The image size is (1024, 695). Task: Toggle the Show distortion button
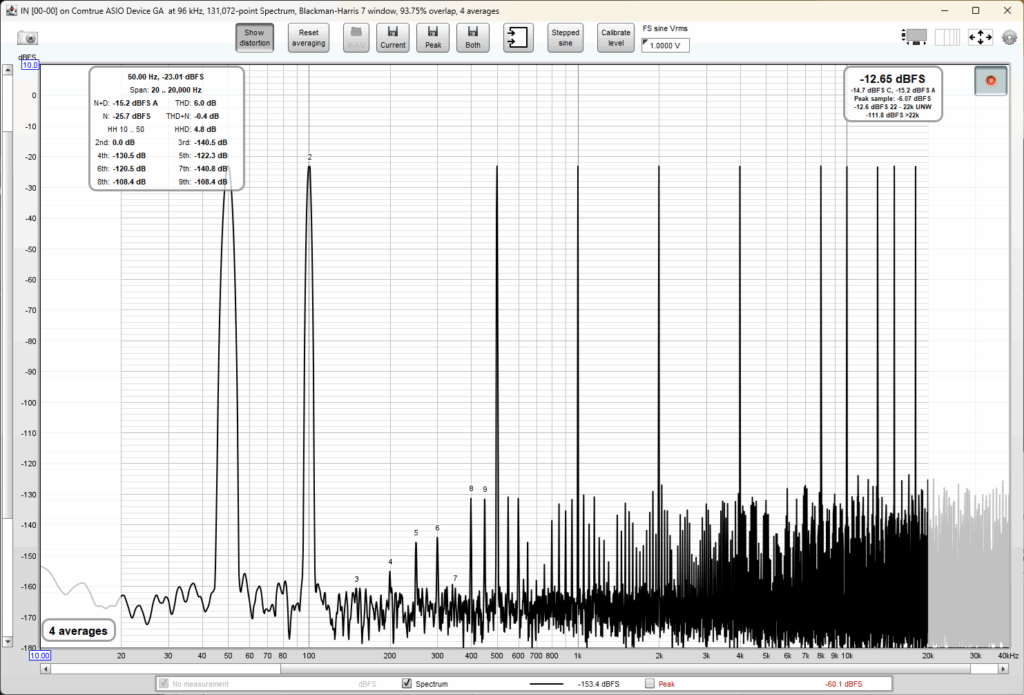pyautogui.click(x=255, y=37)
